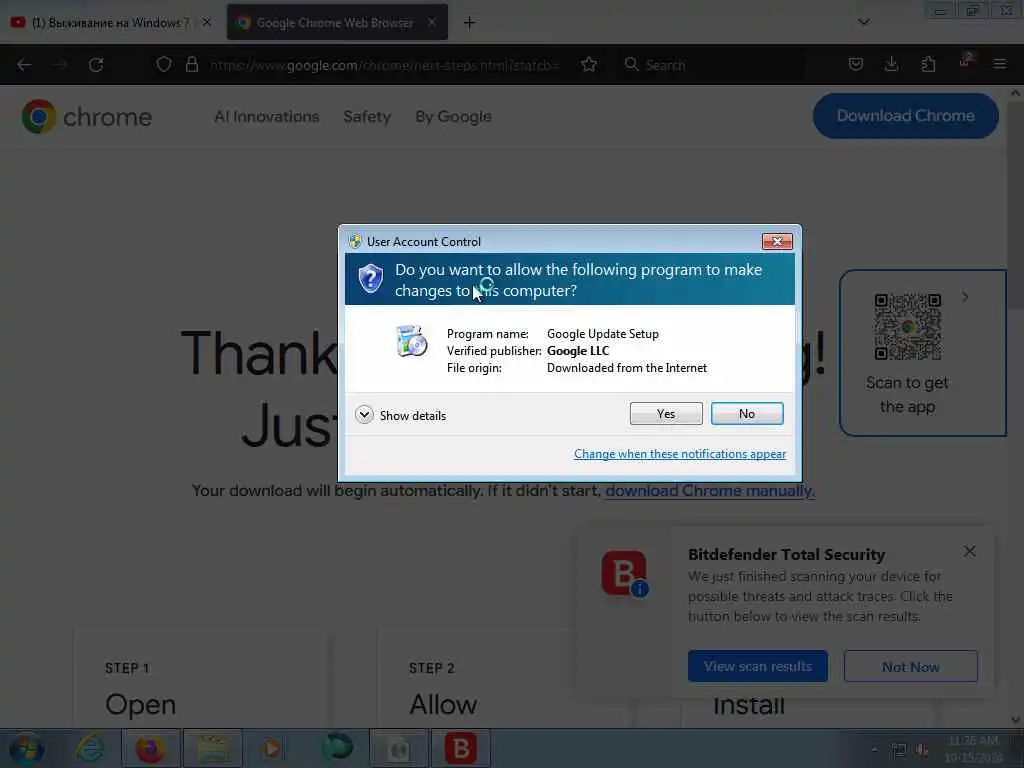Open the AI Innovations menu
The image size is (1024, 768).
point(266,117)
